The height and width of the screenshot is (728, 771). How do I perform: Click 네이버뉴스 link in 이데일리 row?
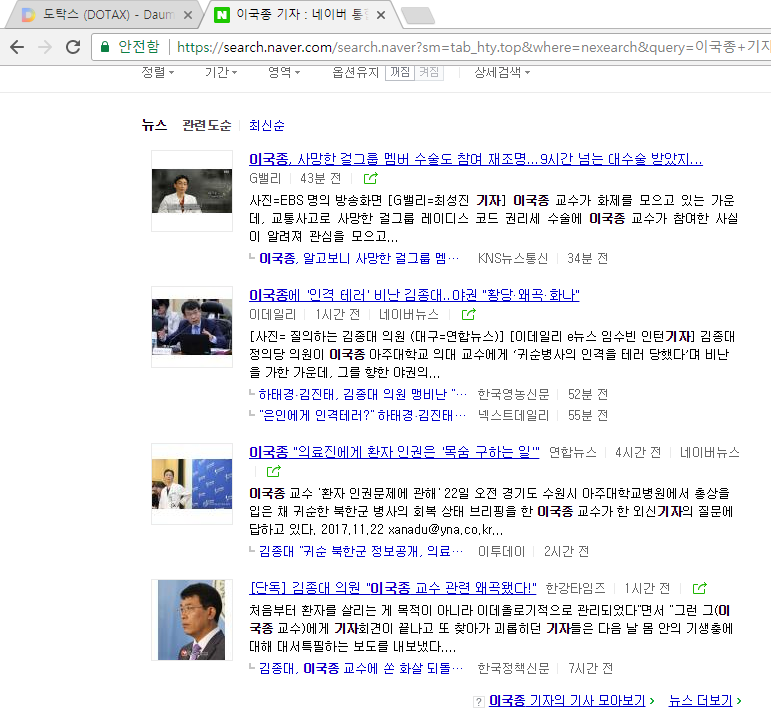[409, 315]
